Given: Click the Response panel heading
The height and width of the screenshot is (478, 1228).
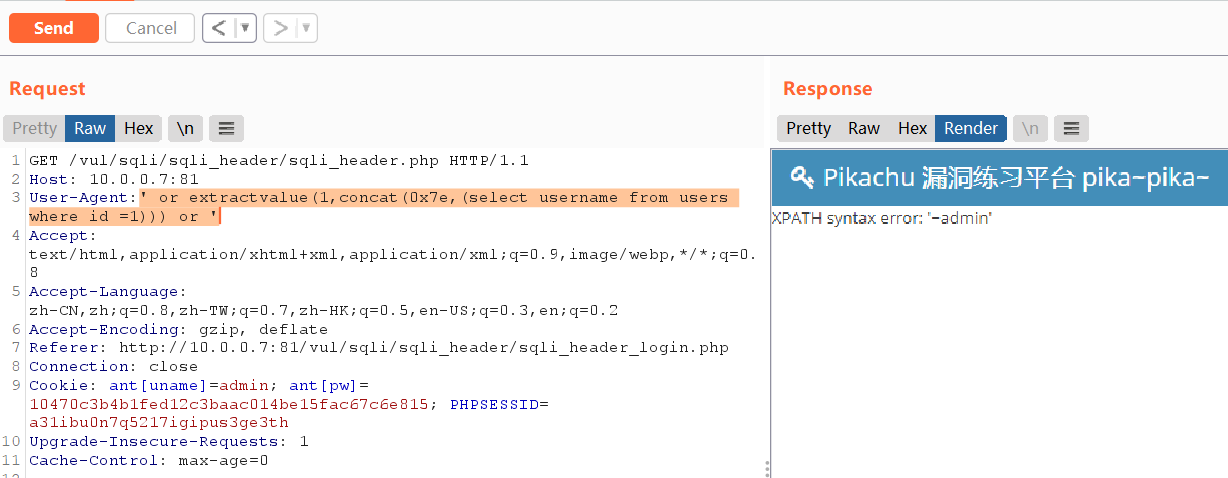Looking at the screenshot, I should coord(828,89).
